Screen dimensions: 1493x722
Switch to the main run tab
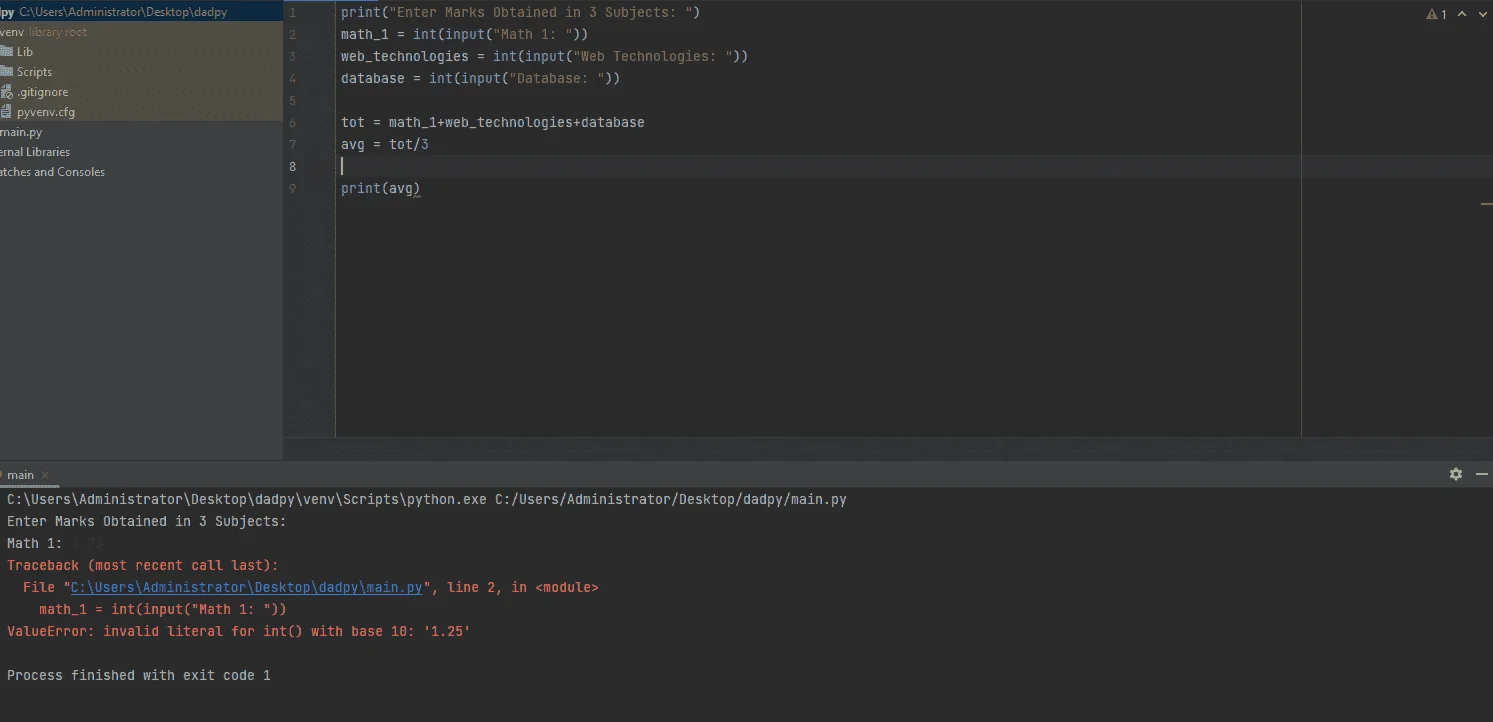coord(20,475)
